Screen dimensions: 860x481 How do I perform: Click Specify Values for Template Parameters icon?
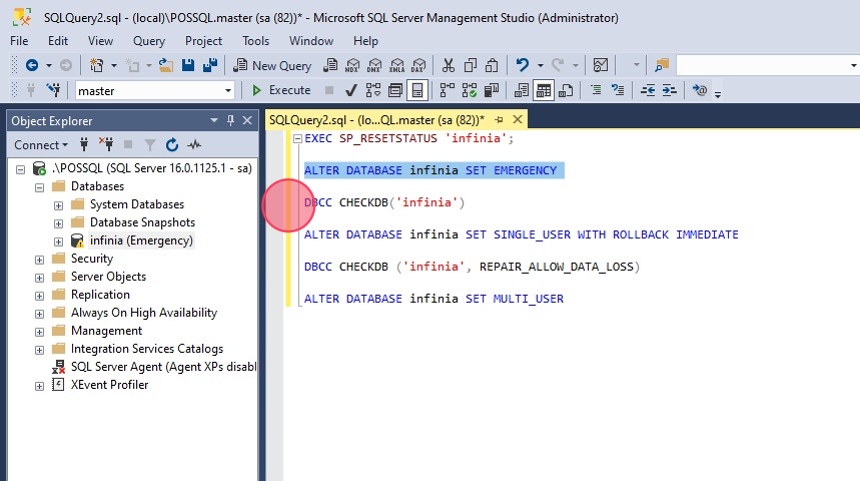[699, 90]
